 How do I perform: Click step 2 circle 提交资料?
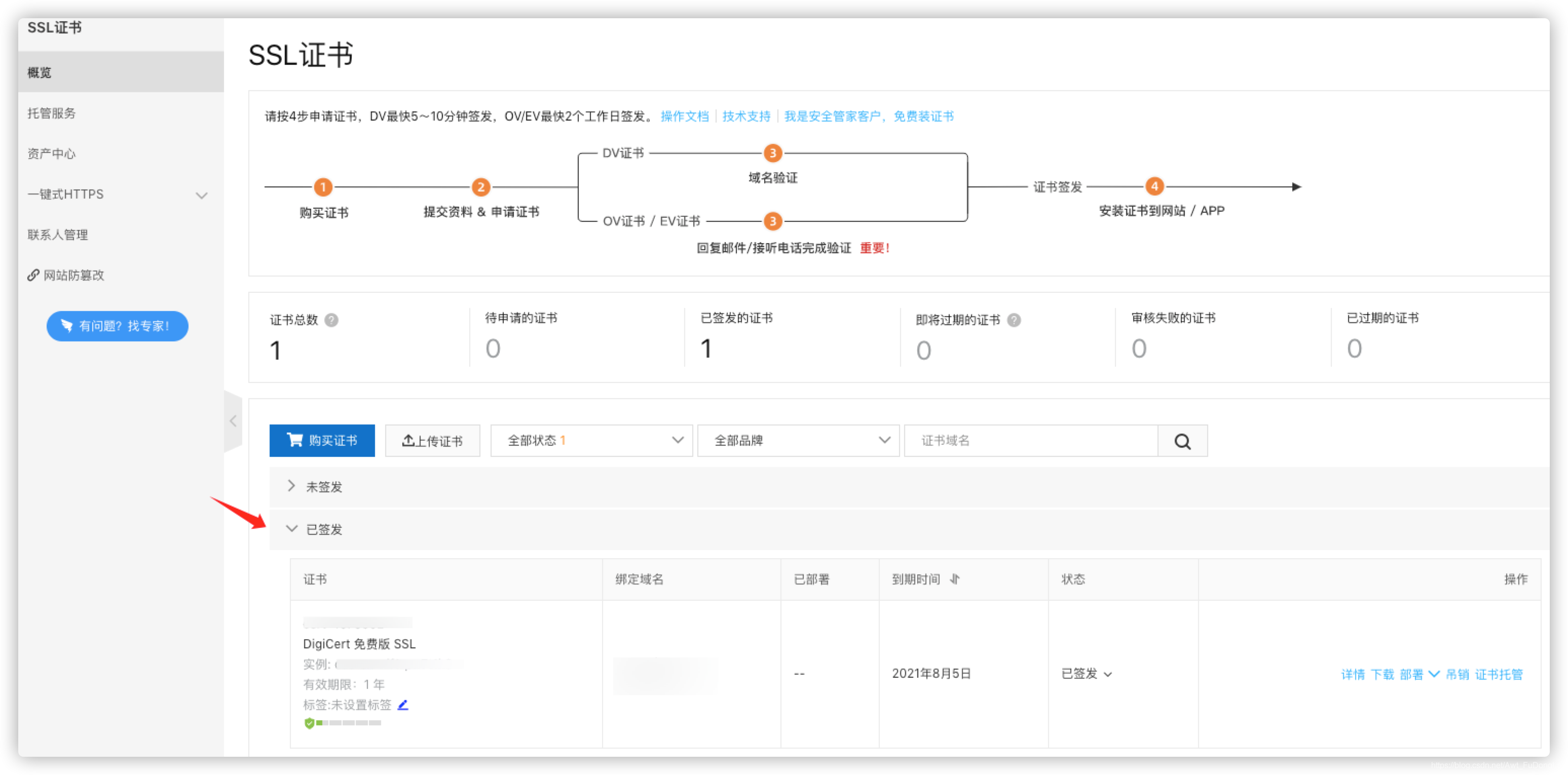[481, 187]
